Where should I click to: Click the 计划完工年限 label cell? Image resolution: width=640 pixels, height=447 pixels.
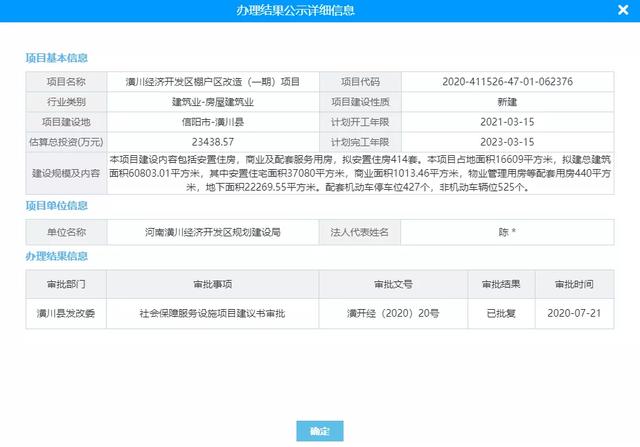pyautogui.click(x=360, y=142)
